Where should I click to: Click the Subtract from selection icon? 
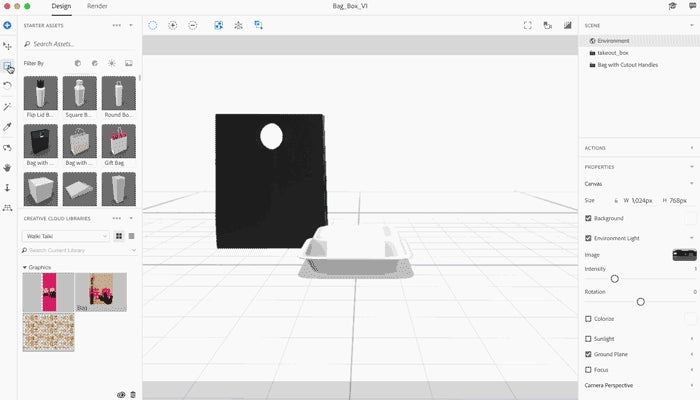(192, 25)
